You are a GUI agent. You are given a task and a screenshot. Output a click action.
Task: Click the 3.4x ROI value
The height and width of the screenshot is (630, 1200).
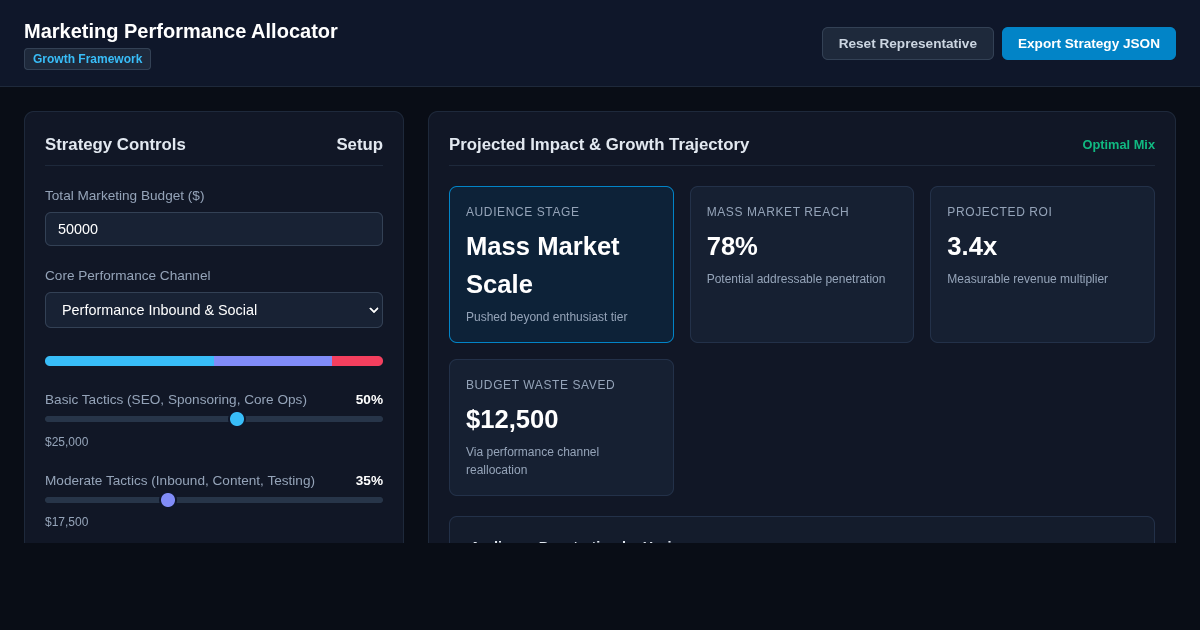point(972,246)
